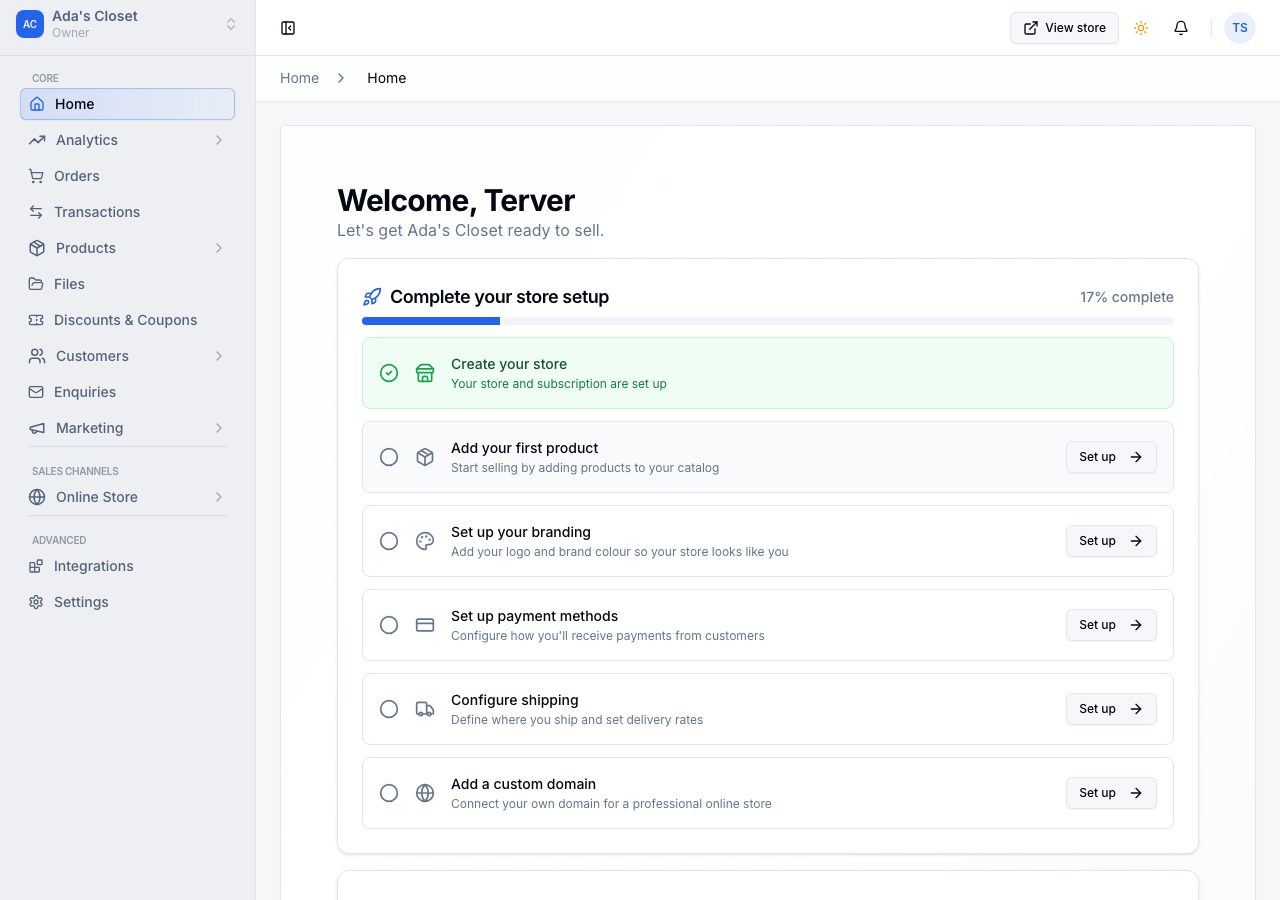Click the storefront icon in Create your store
Image resolution: width=1280 pixels, height=900 pixels.
(425, 373)
